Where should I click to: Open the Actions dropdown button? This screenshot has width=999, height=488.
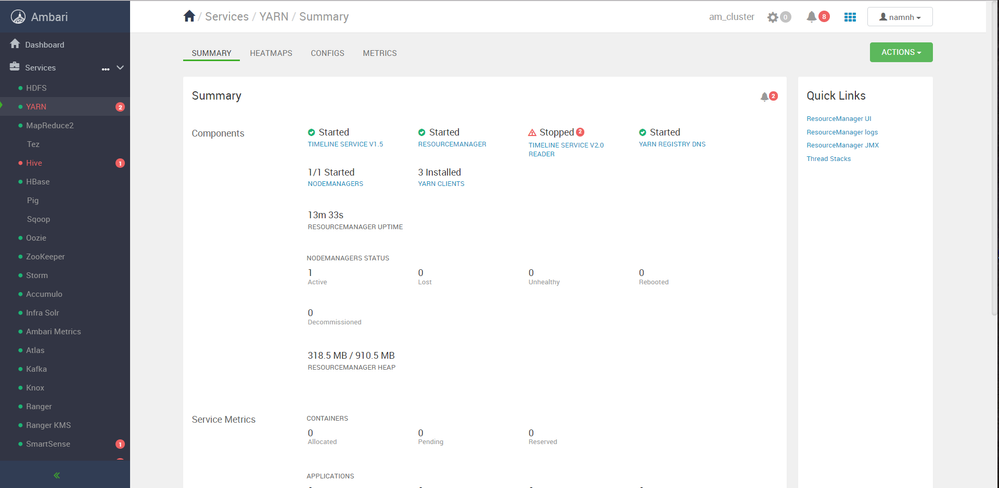point(901,52)
